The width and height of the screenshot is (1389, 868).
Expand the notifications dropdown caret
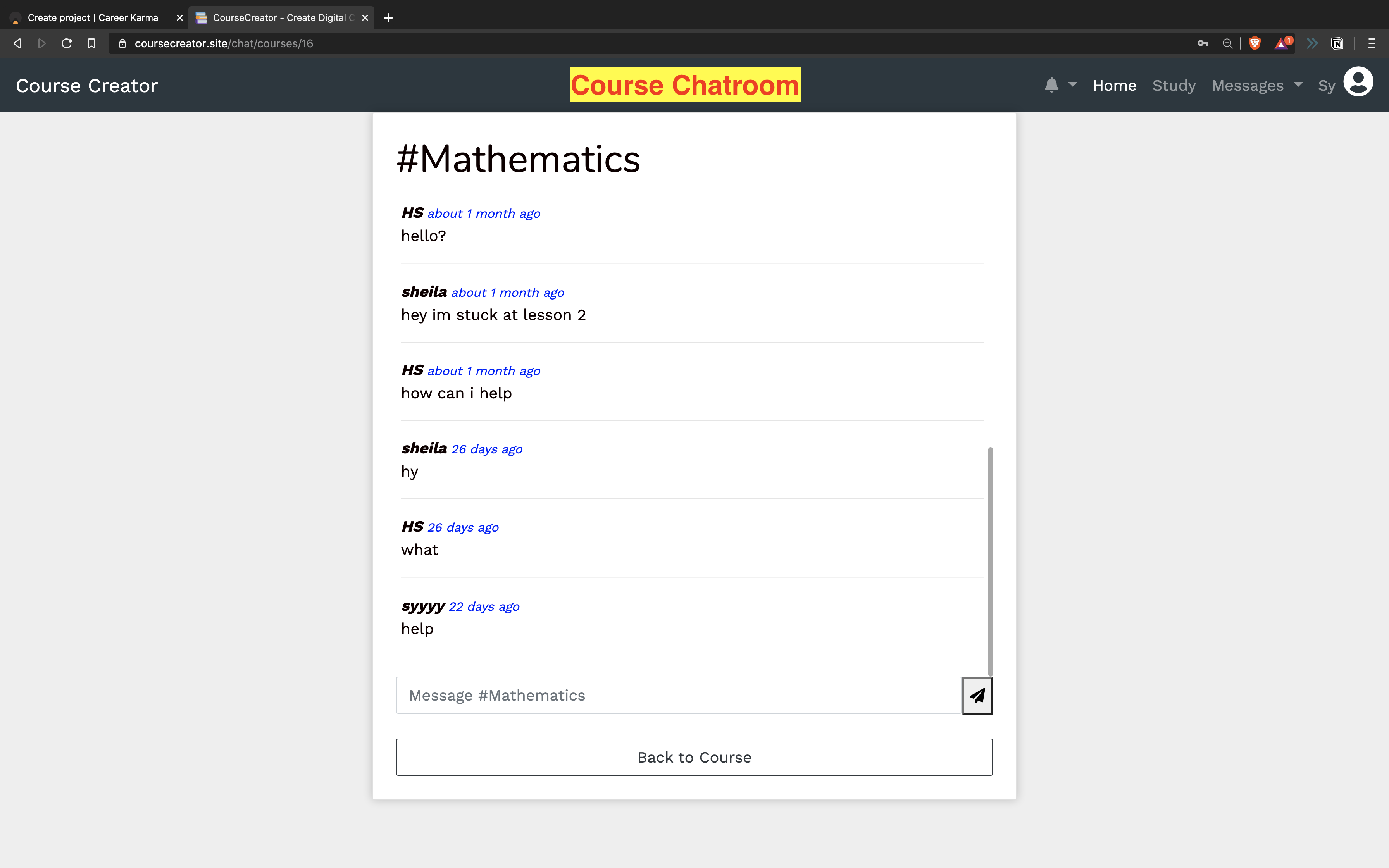click(1072, 85)
